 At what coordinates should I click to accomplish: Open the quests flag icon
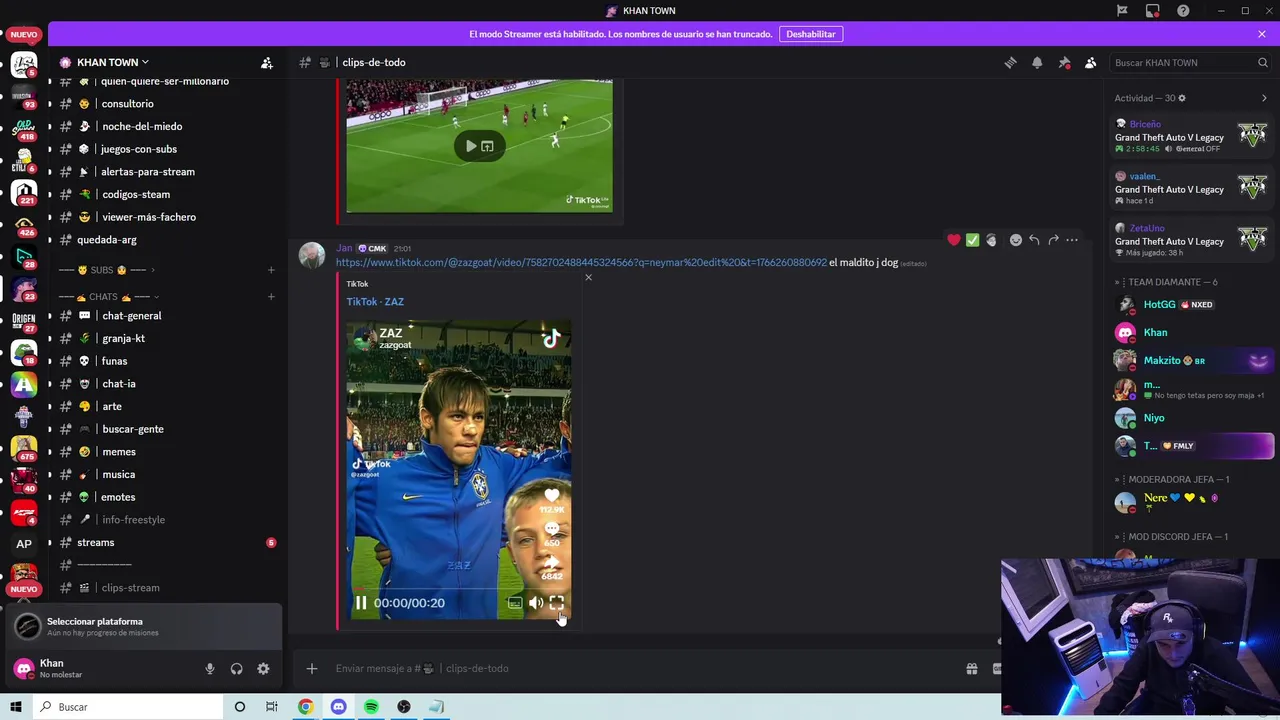[1122, 11]
